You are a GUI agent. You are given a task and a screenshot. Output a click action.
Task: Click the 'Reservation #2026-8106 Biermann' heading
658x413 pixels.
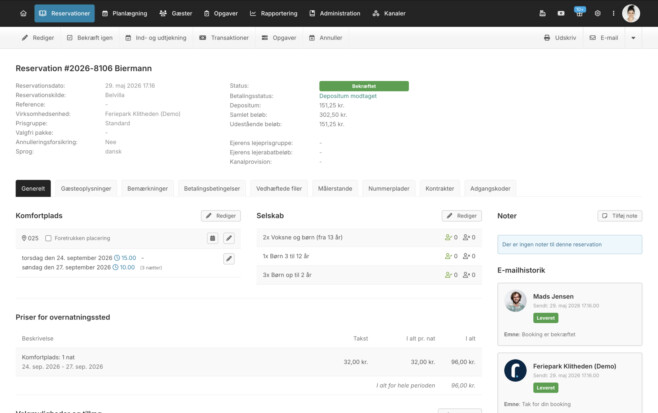84,68
